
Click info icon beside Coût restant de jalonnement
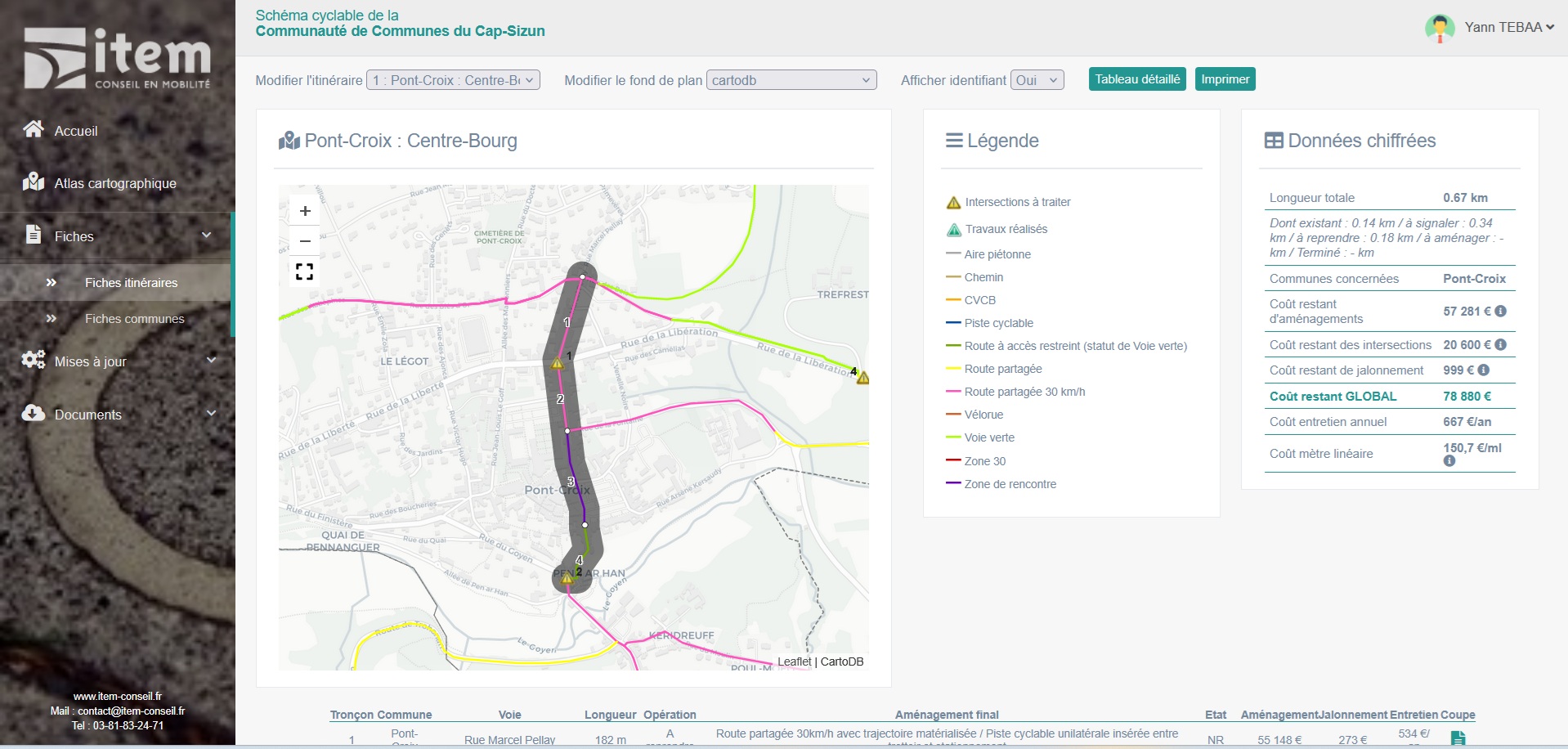[x=1484, y=370]
